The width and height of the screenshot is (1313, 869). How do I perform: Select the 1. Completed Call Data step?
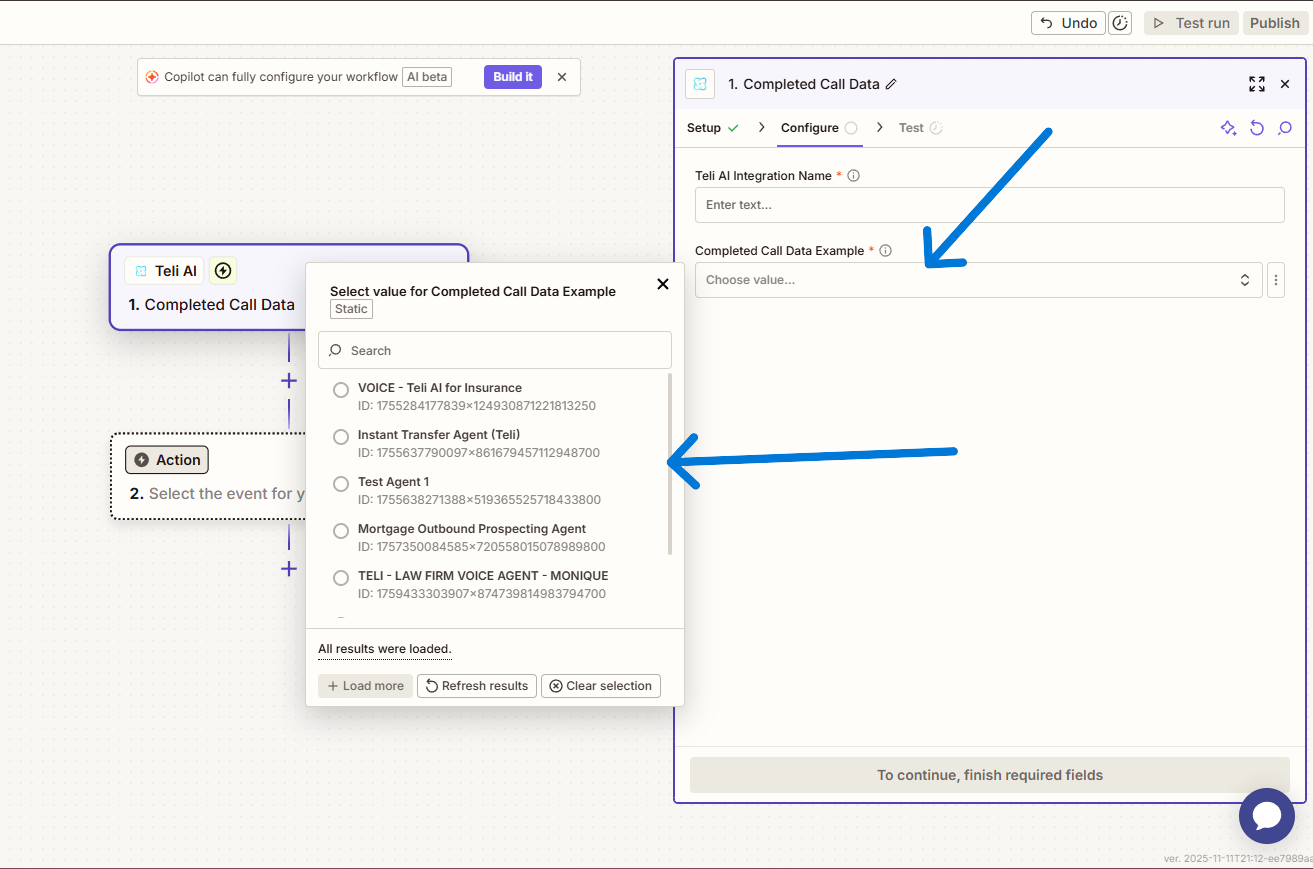(x=211, y=305)
